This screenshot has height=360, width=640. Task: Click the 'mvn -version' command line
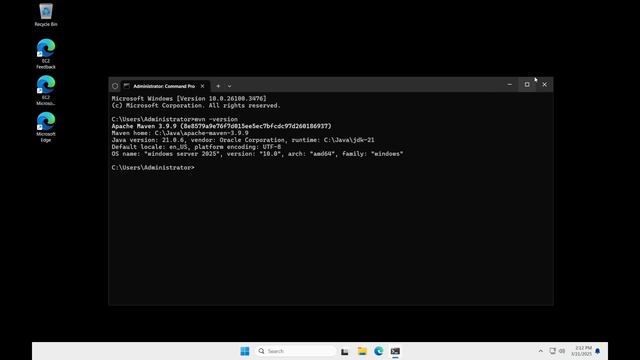pos(175,119)
